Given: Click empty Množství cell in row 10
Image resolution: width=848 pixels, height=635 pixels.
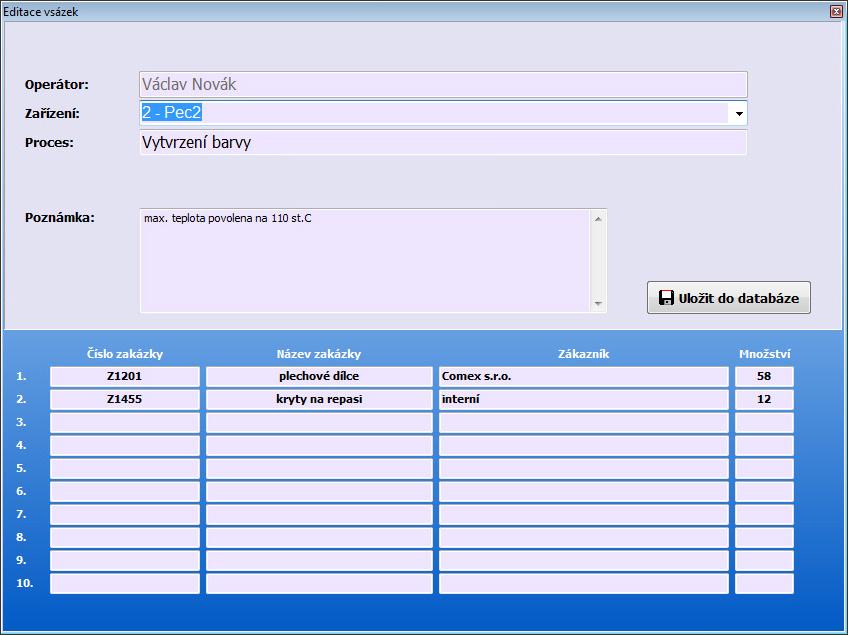Looking at the screenshot, I should pos(764,584).
